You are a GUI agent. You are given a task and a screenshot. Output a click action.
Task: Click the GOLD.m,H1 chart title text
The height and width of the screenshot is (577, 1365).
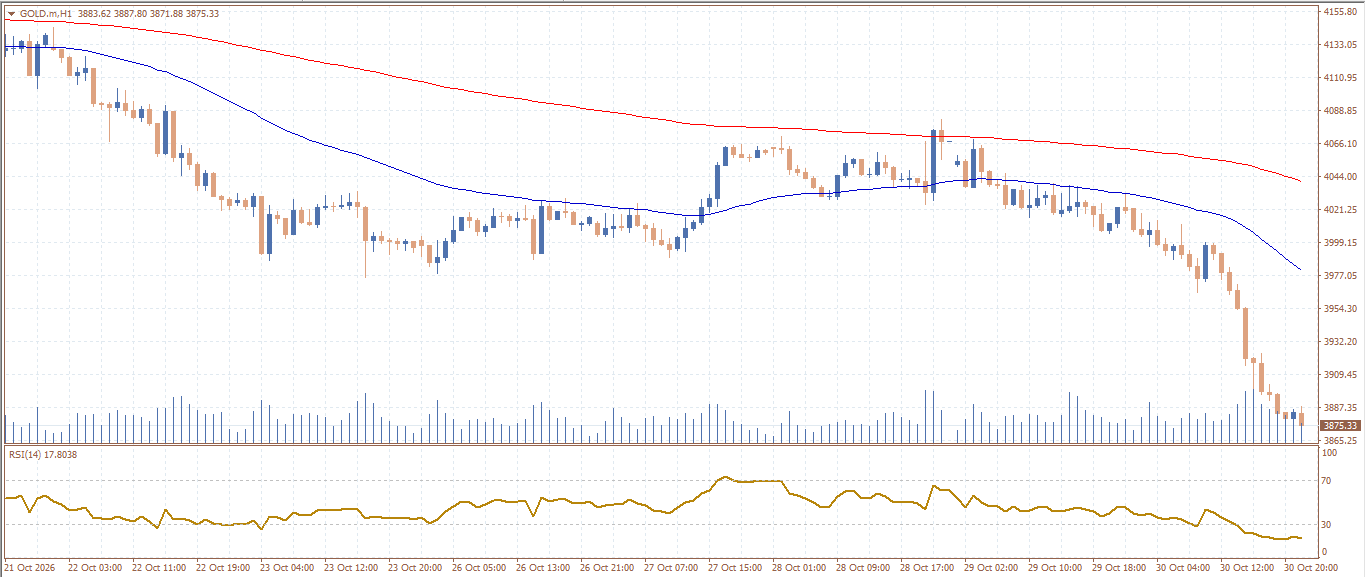[x=46, y=13]
